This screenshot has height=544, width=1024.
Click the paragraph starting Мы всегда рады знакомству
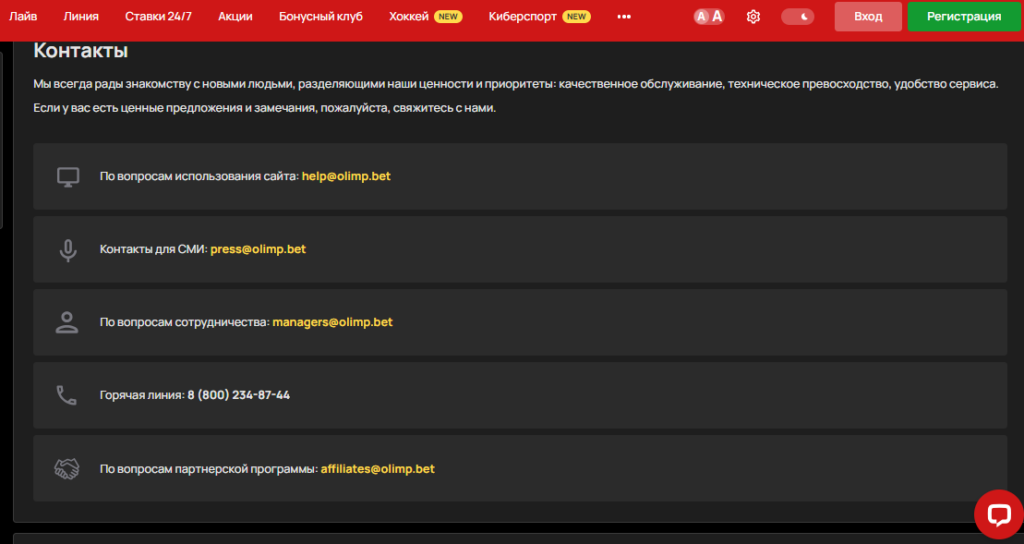[x=516, y=84]
